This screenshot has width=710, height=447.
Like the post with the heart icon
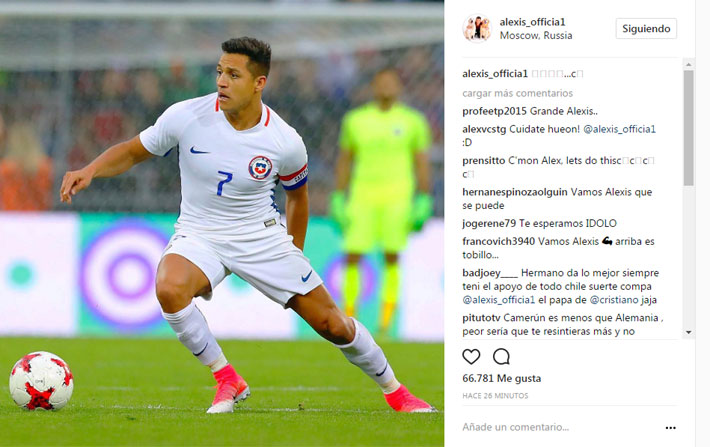[471, 357]
